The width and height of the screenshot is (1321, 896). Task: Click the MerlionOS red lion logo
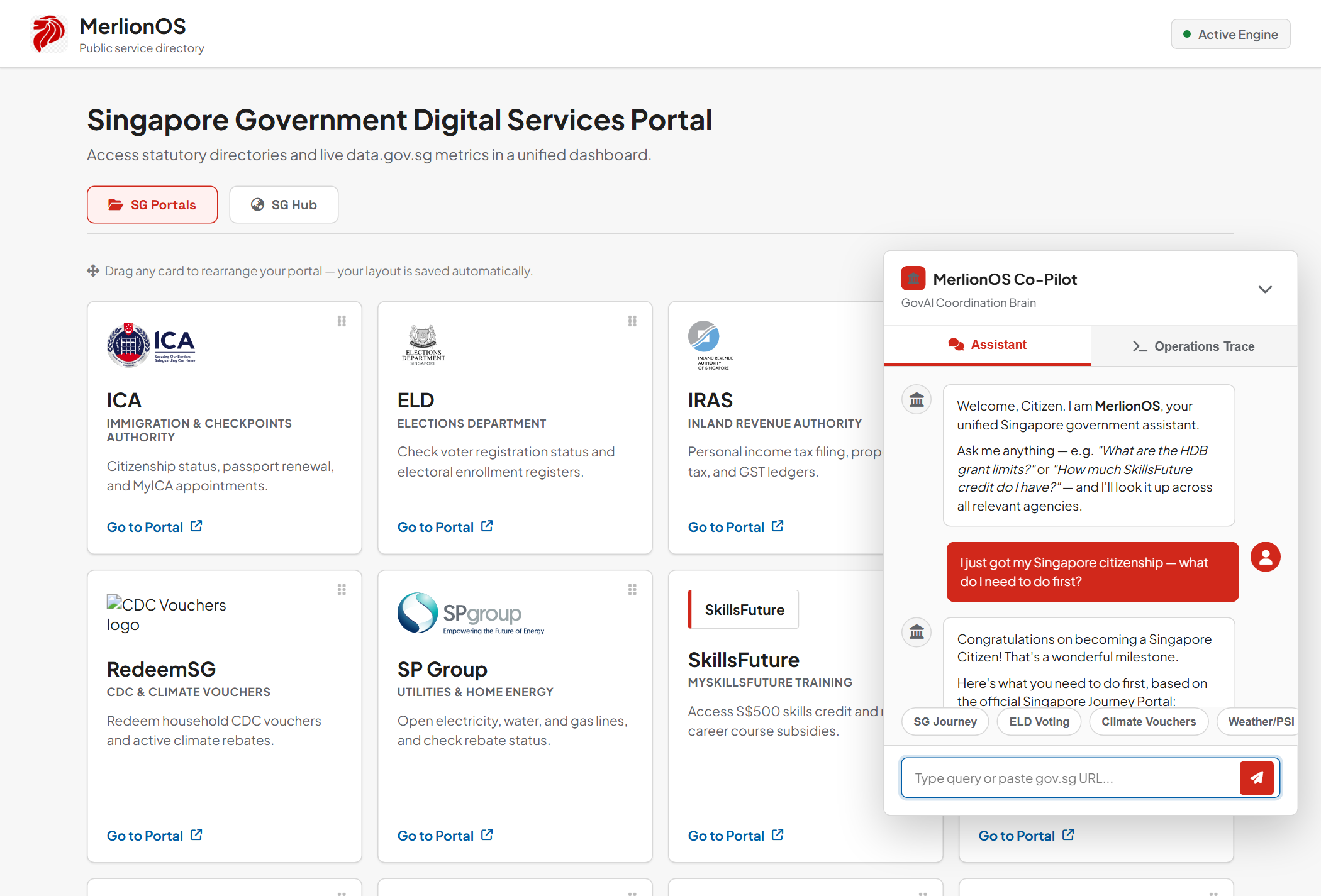(49, 34)
